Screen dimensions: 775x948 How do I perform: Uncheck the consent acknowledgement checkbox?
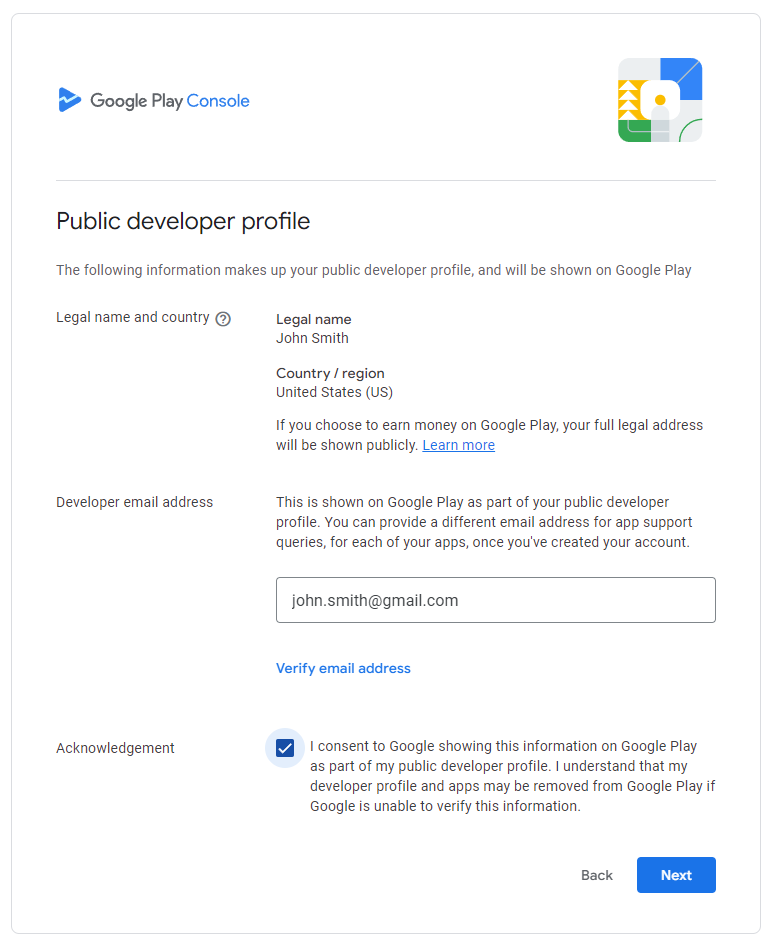[285, 748]
